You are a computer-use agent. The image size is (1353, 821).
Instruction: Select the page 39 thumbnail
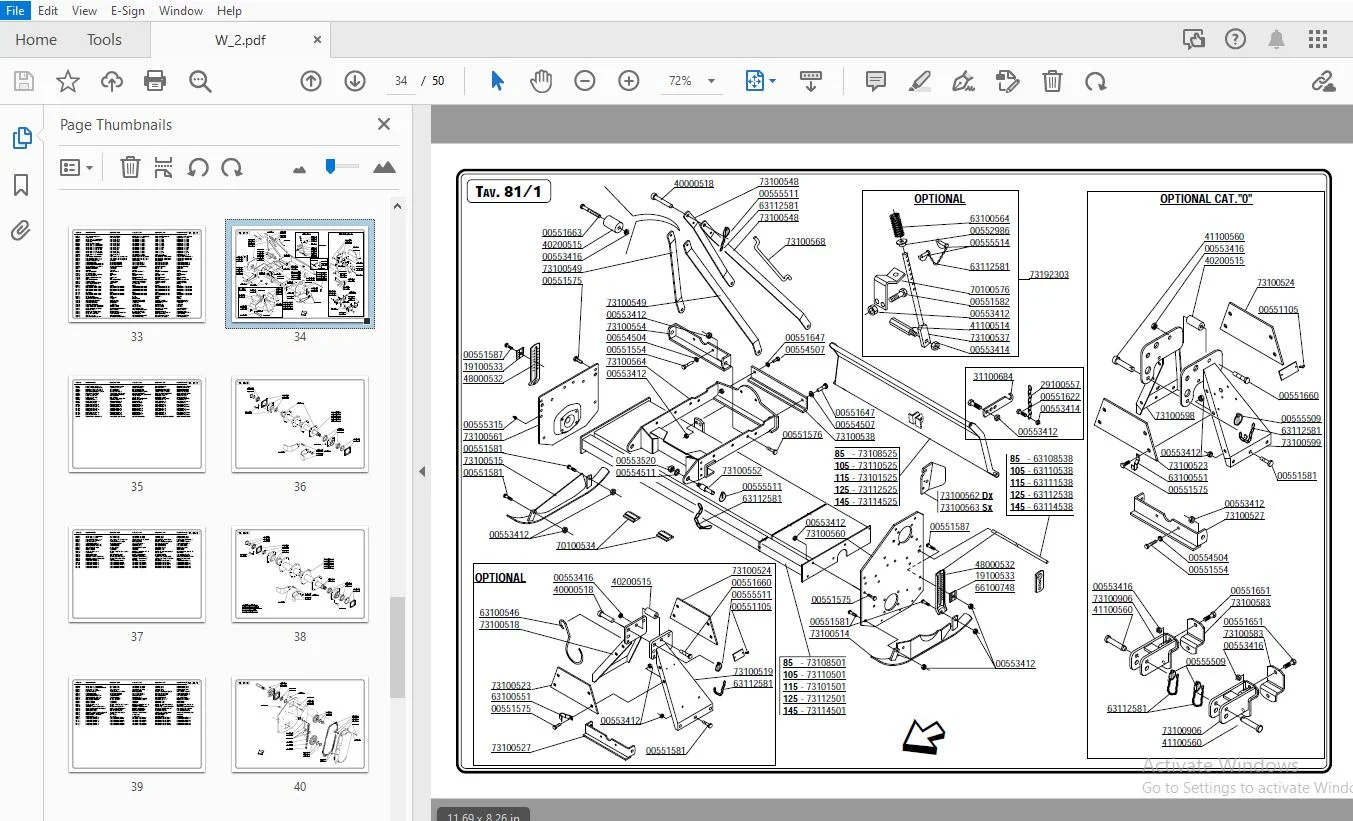point(137,723)
